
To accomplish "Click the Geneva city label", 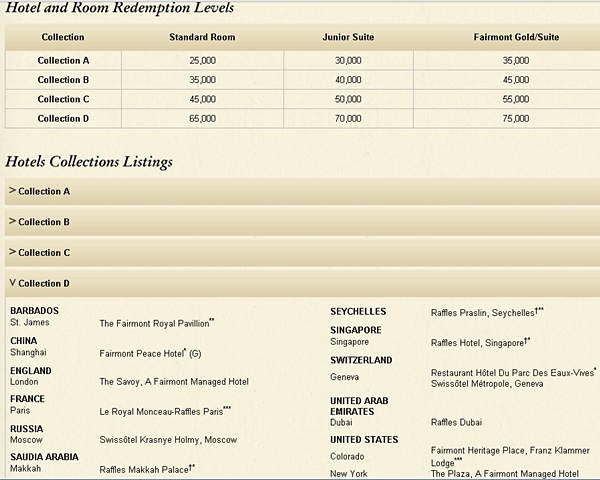I will pos(344,377).
